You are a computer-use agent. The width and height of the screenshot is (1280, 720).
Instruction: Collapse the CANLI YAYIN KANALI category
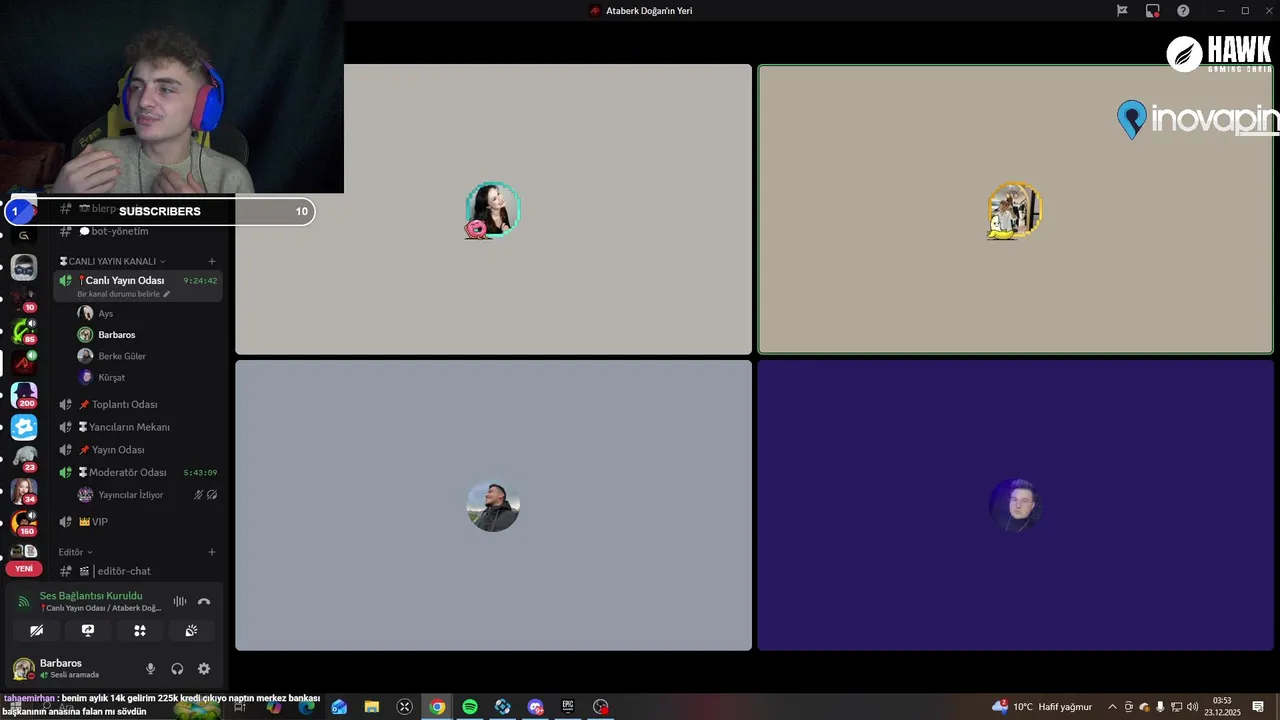point(112,261)
